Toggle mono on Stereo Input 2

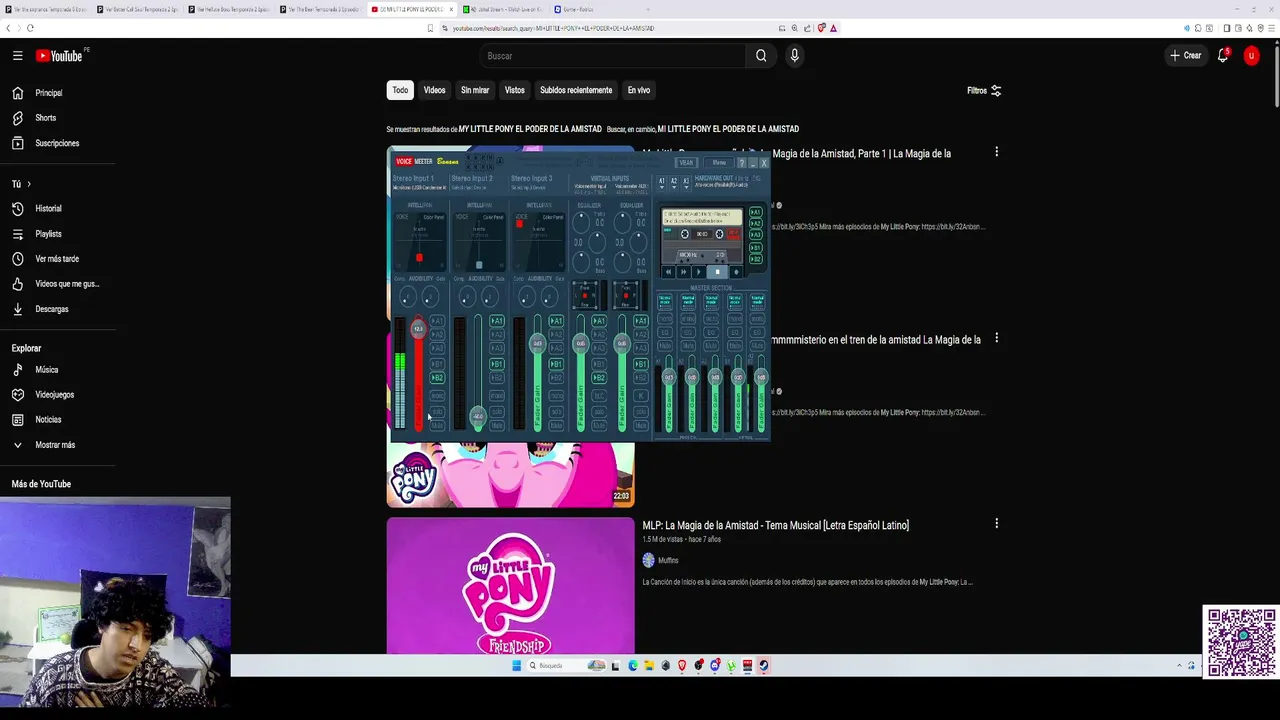497,395
